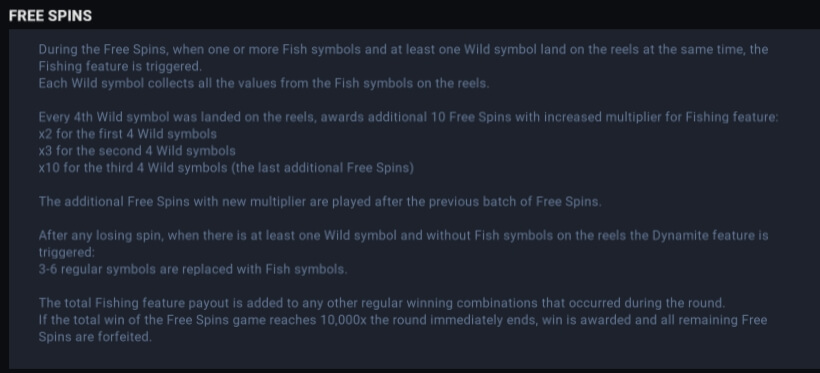Viewport: 820px width, 373px height.
Task: Click the 'last additional Free Spins' parenthetical text
Action: pos(323,168)
